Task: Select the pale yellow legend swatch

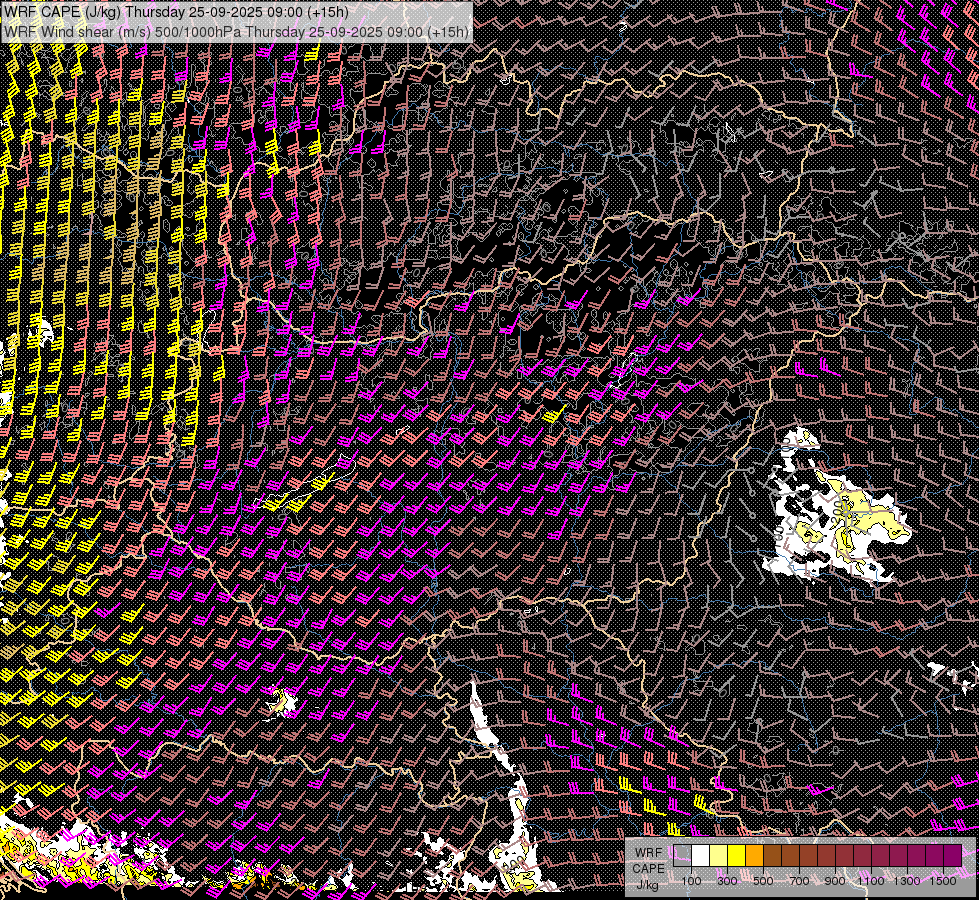Action: 719,856
